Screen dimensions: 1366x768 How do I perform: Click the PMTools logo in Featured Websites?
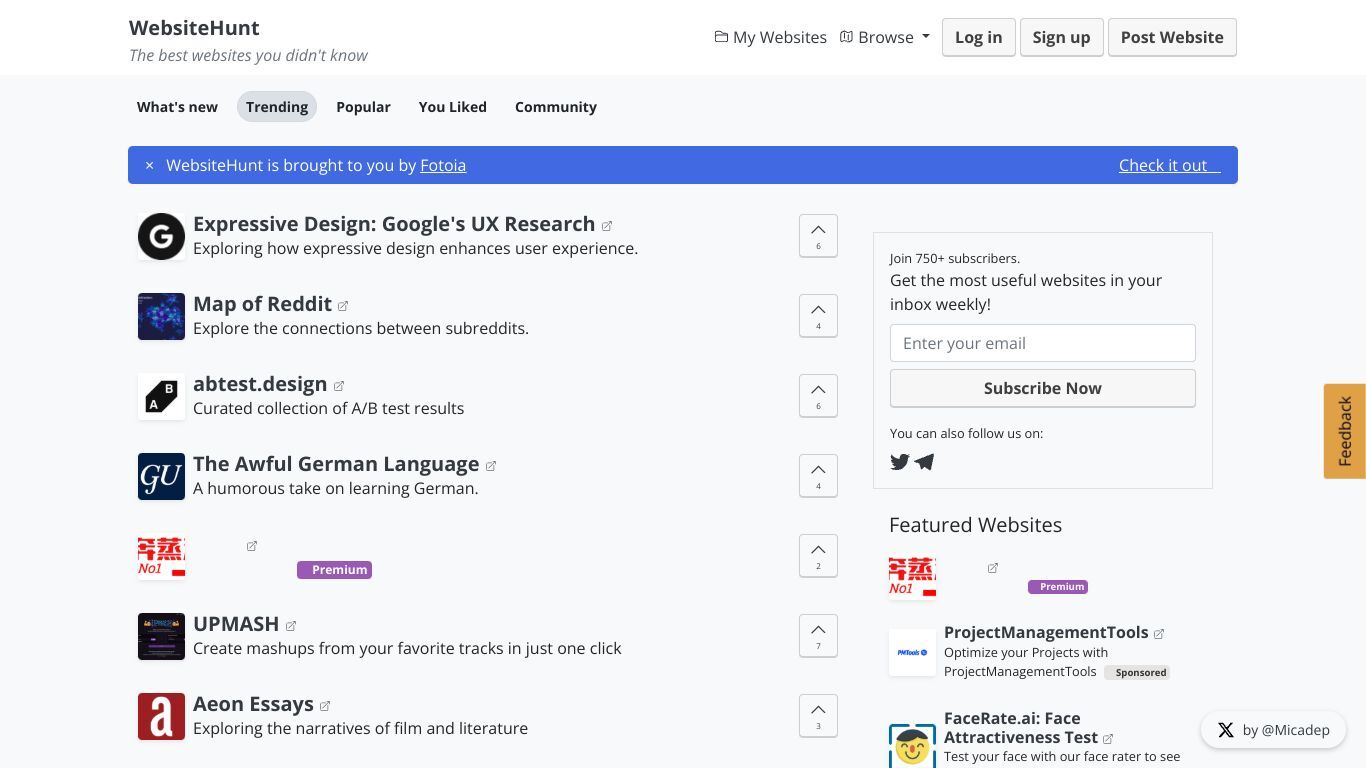912,652
